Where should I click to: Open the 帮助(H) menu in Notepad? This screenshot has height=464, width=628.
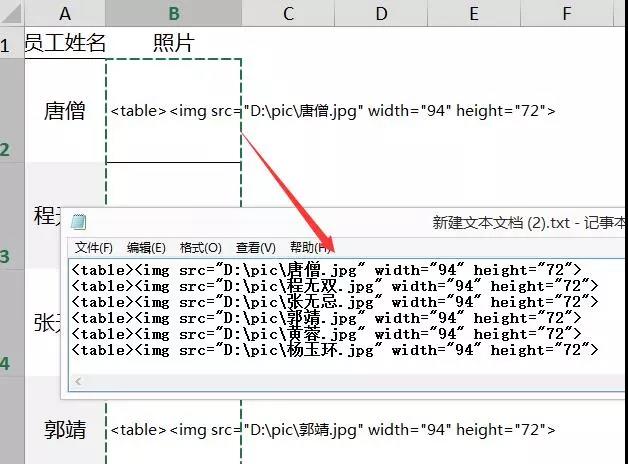pyautogui.click(x=310, y=248)
